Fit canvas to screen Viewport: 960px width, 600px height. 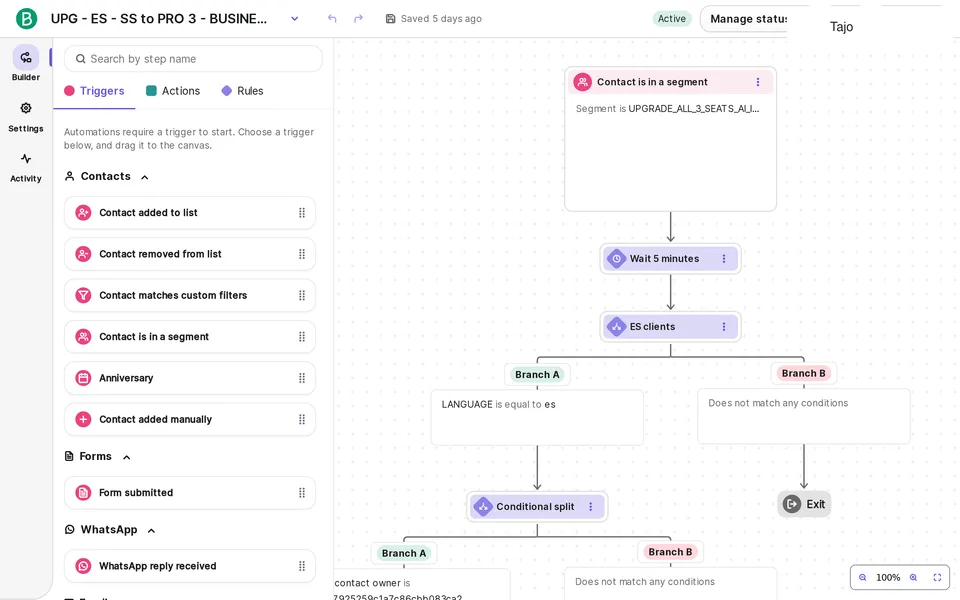[x=937, y=577]
